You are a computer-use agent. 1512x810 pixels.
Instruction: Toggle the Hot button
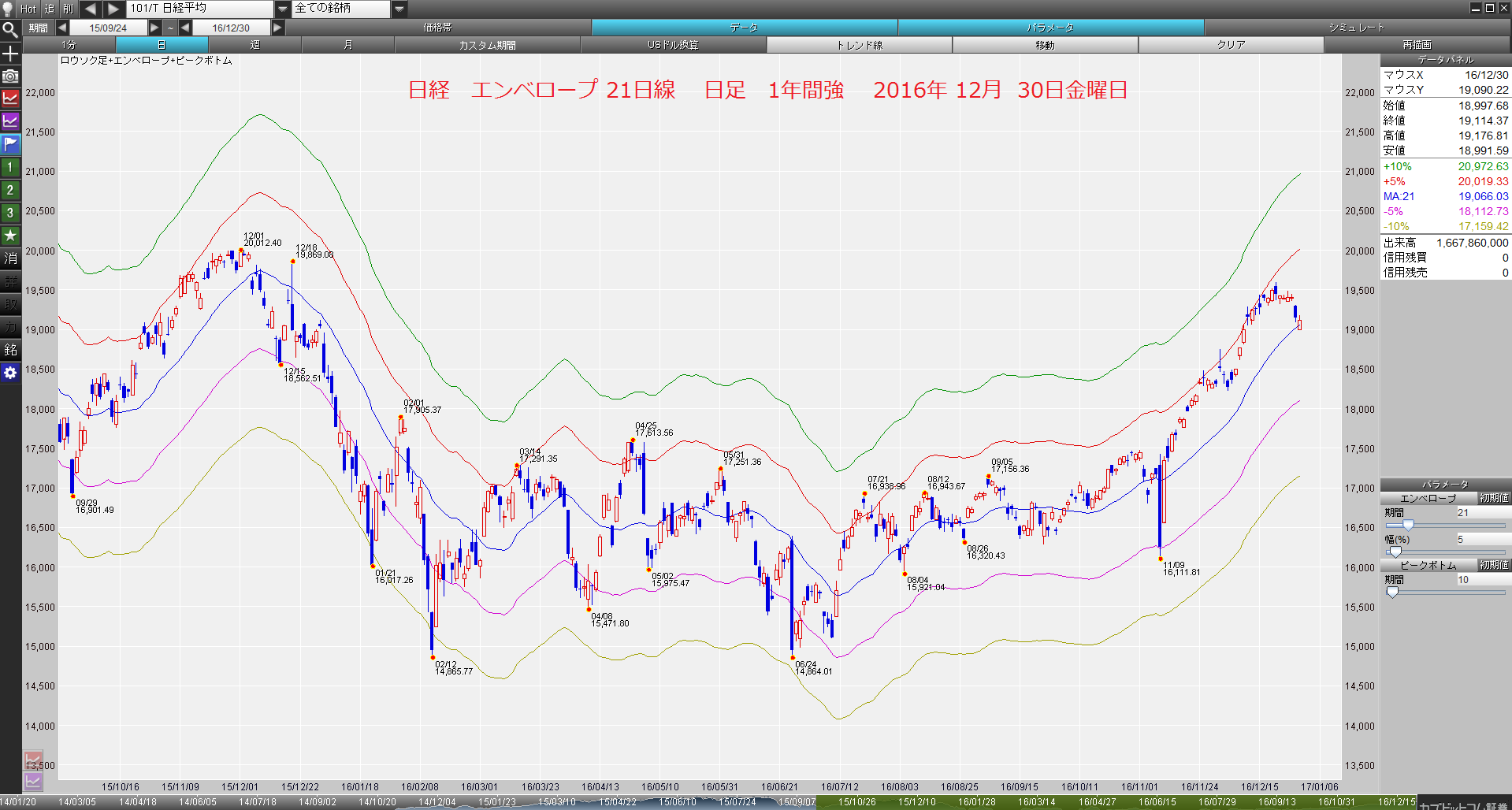pyautogui.click(x=28, y=9)
